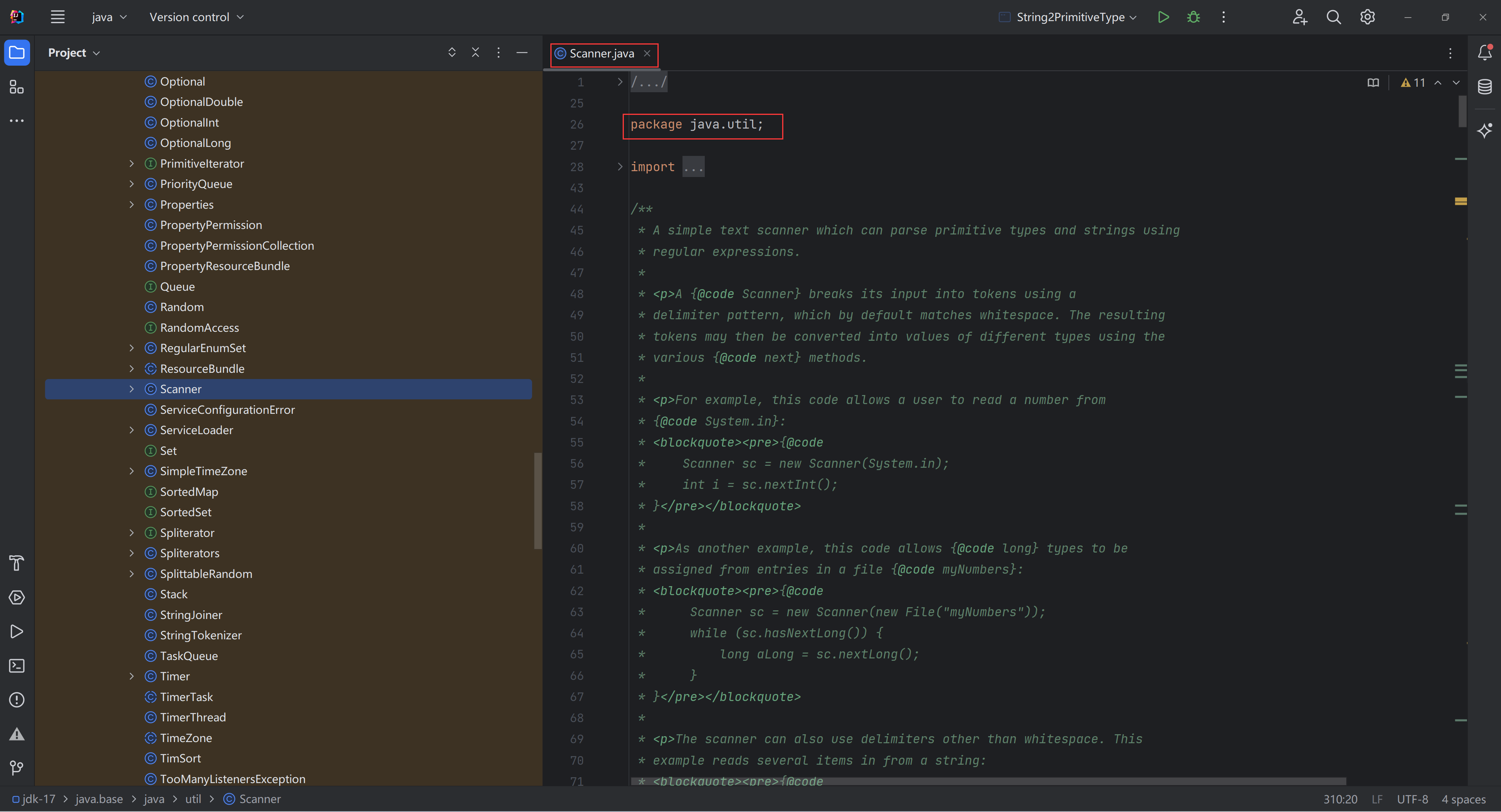This screenshot has height=812, width=1501.
Task: Change LF line separator
Action: pos(1377,799)
